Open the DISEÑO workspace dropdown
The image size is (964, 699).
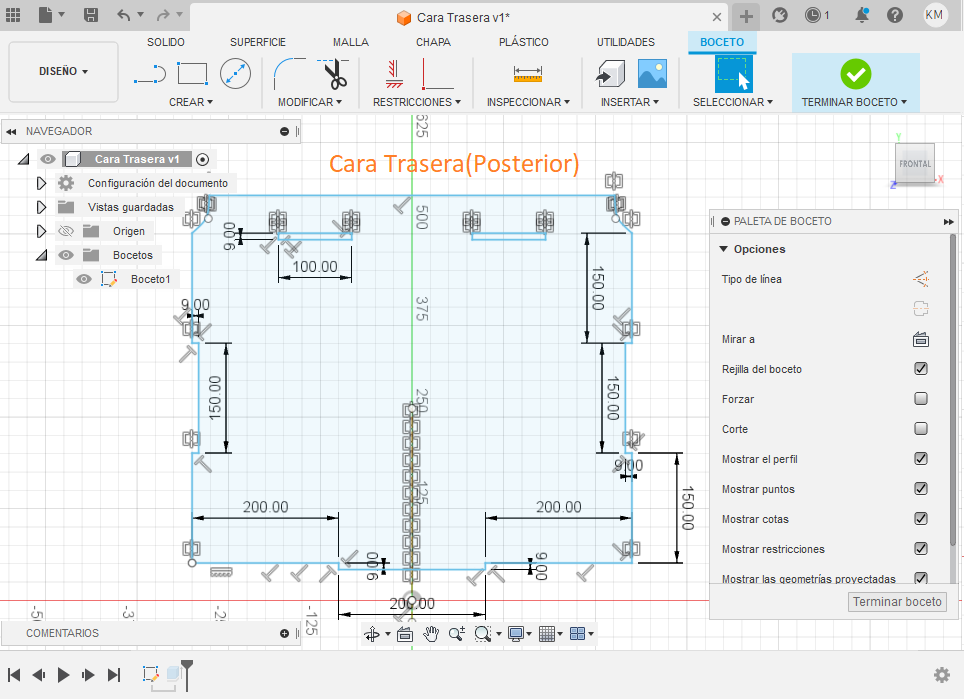pos(63,71)
